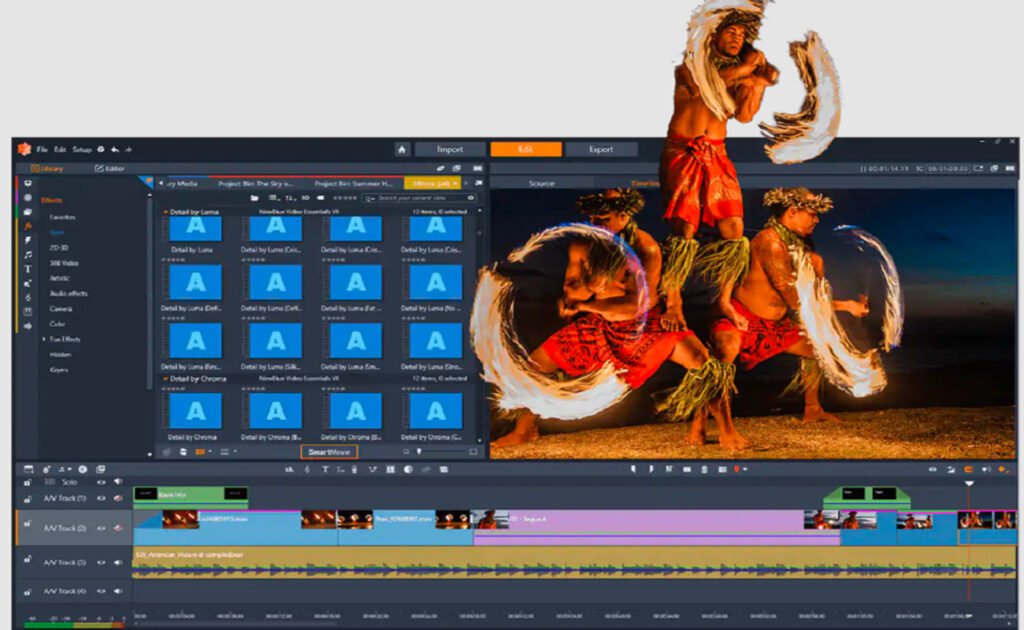Click the Home icon beside Import

click(x=402, y=149)
